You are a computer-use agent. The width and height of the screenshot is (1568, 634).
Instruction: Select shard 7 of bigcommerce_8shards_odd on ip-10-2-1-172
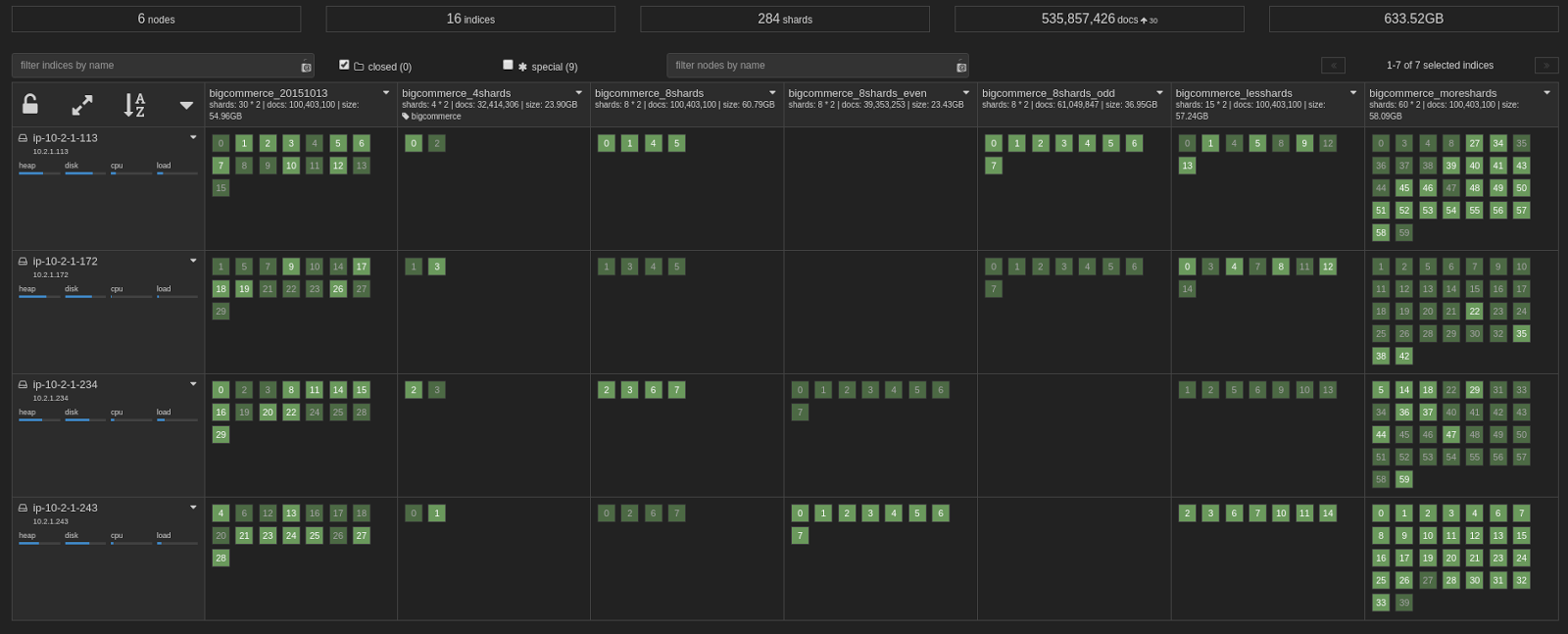994,289
